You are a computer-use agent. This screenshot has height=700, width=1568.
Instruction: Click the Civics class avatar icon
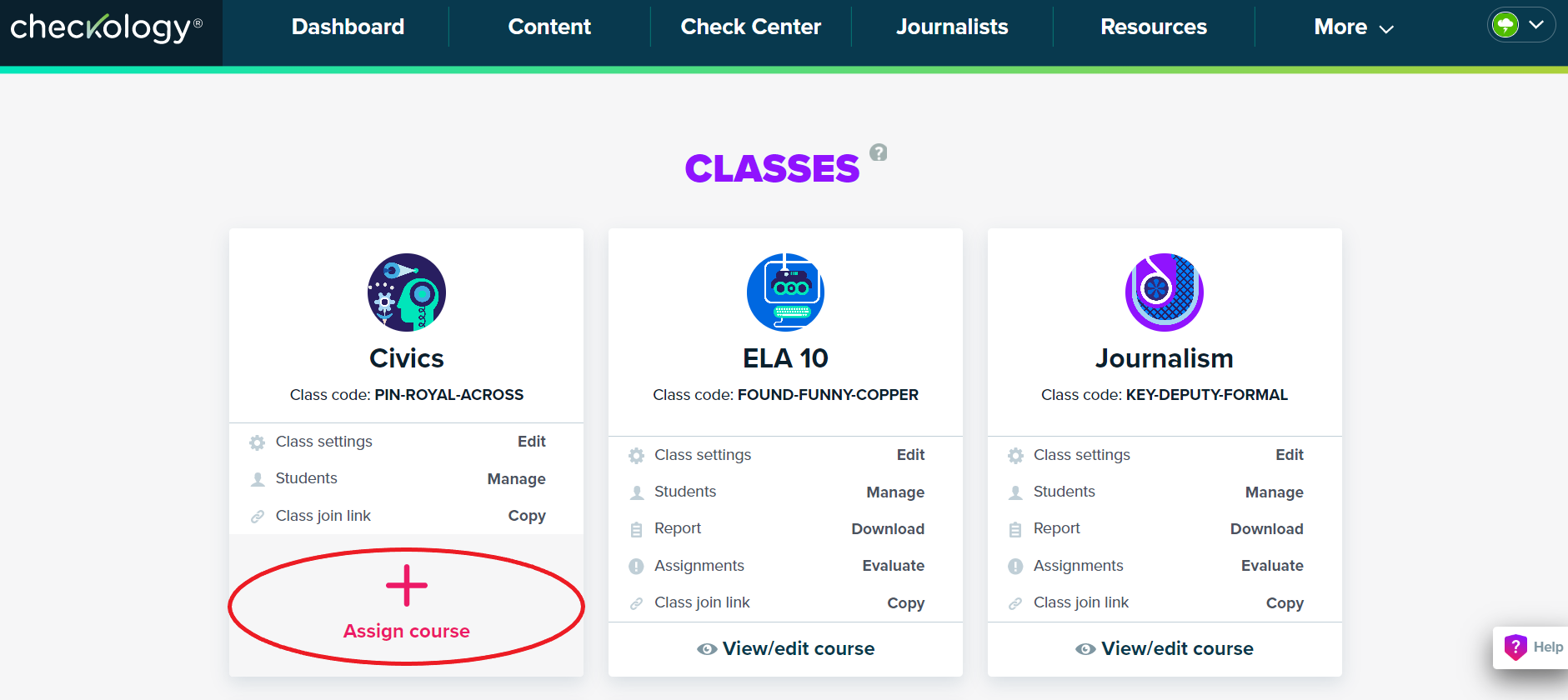click(x=407, y=292)
